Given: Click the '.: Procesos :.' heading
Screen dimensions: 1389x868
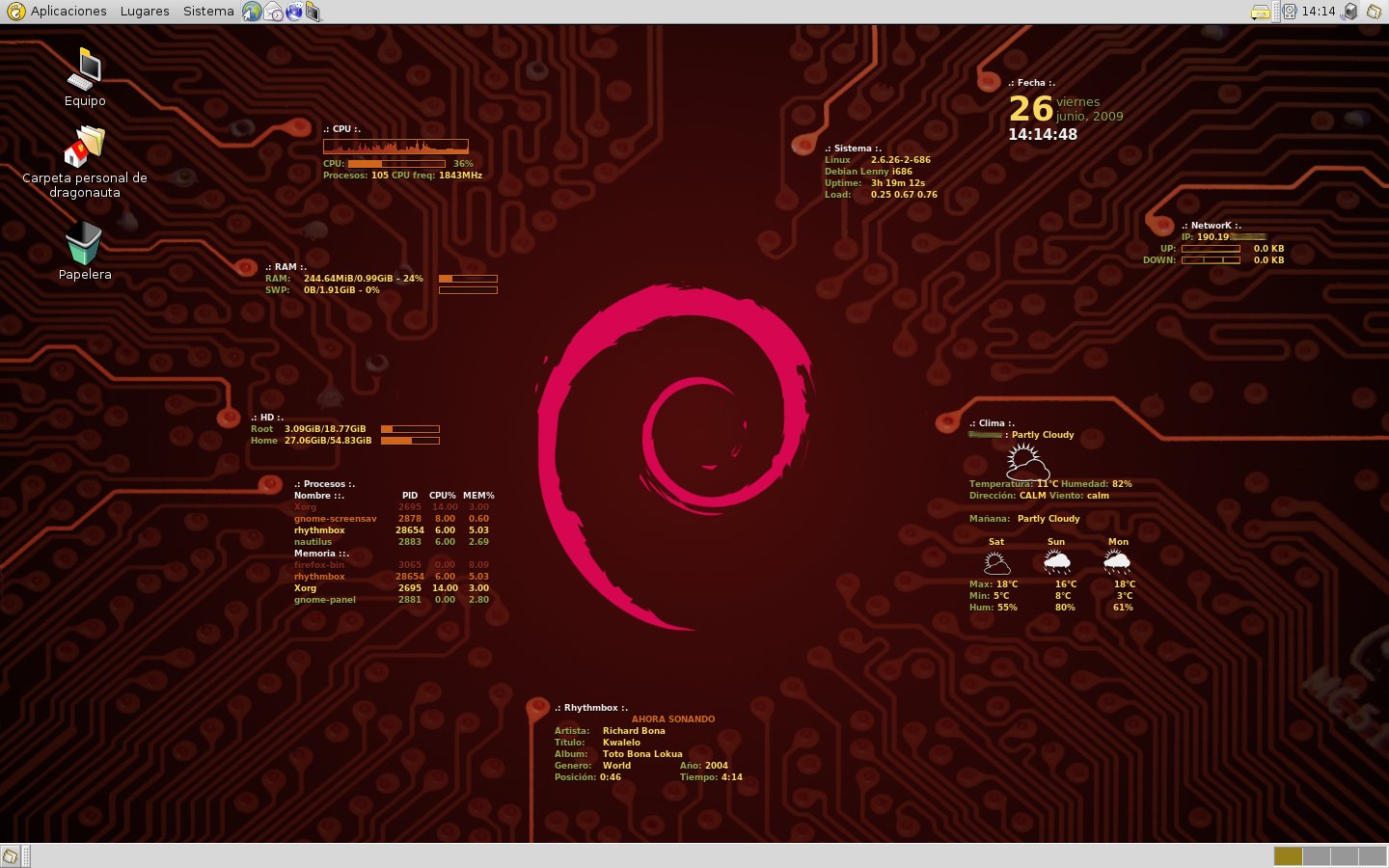Looking at the screenshot, I should [x=324, y=484].
